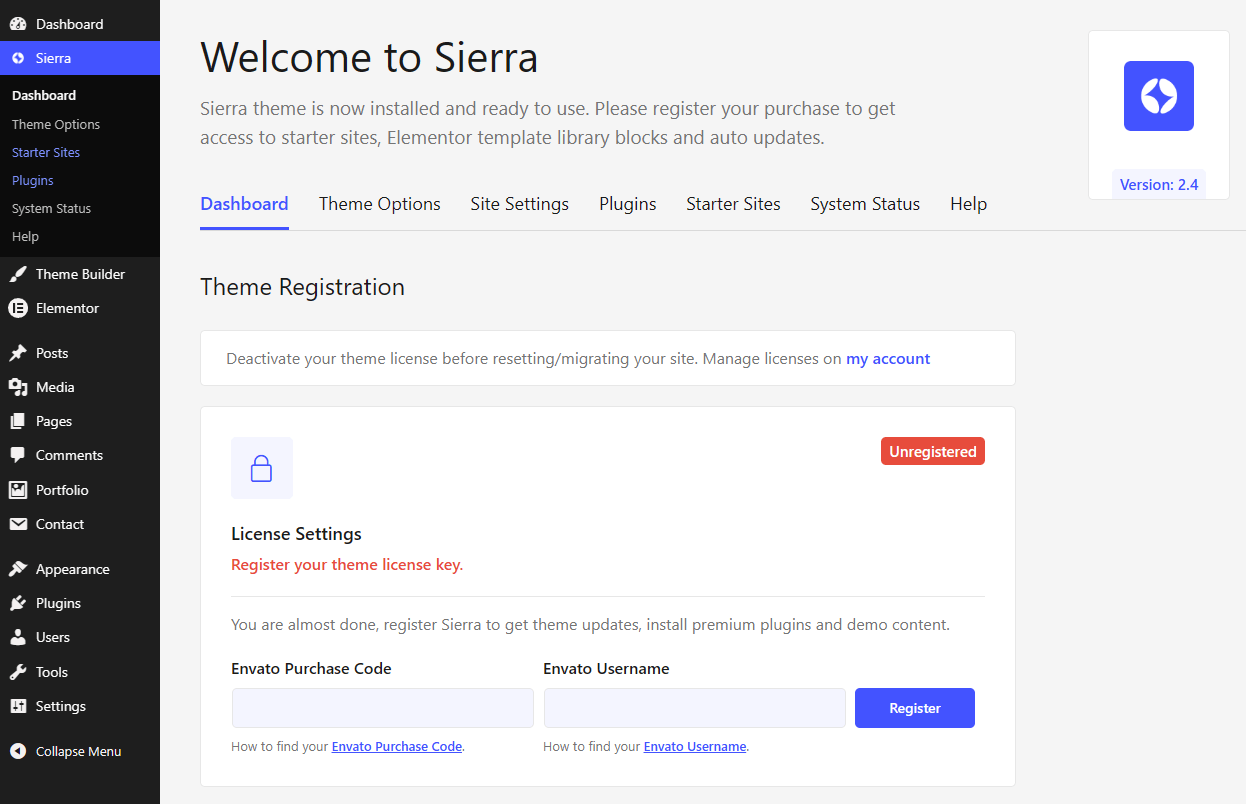The image size is (1246, 804).
Task: Click the Pages icon in the sidebar
Action: tap(18, 421)
